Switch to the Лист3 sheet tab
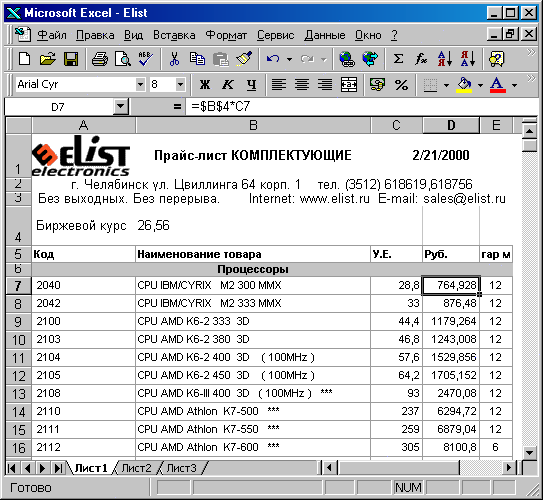The height and width of the screenshot is (500, 543). (x=181, y=468)
